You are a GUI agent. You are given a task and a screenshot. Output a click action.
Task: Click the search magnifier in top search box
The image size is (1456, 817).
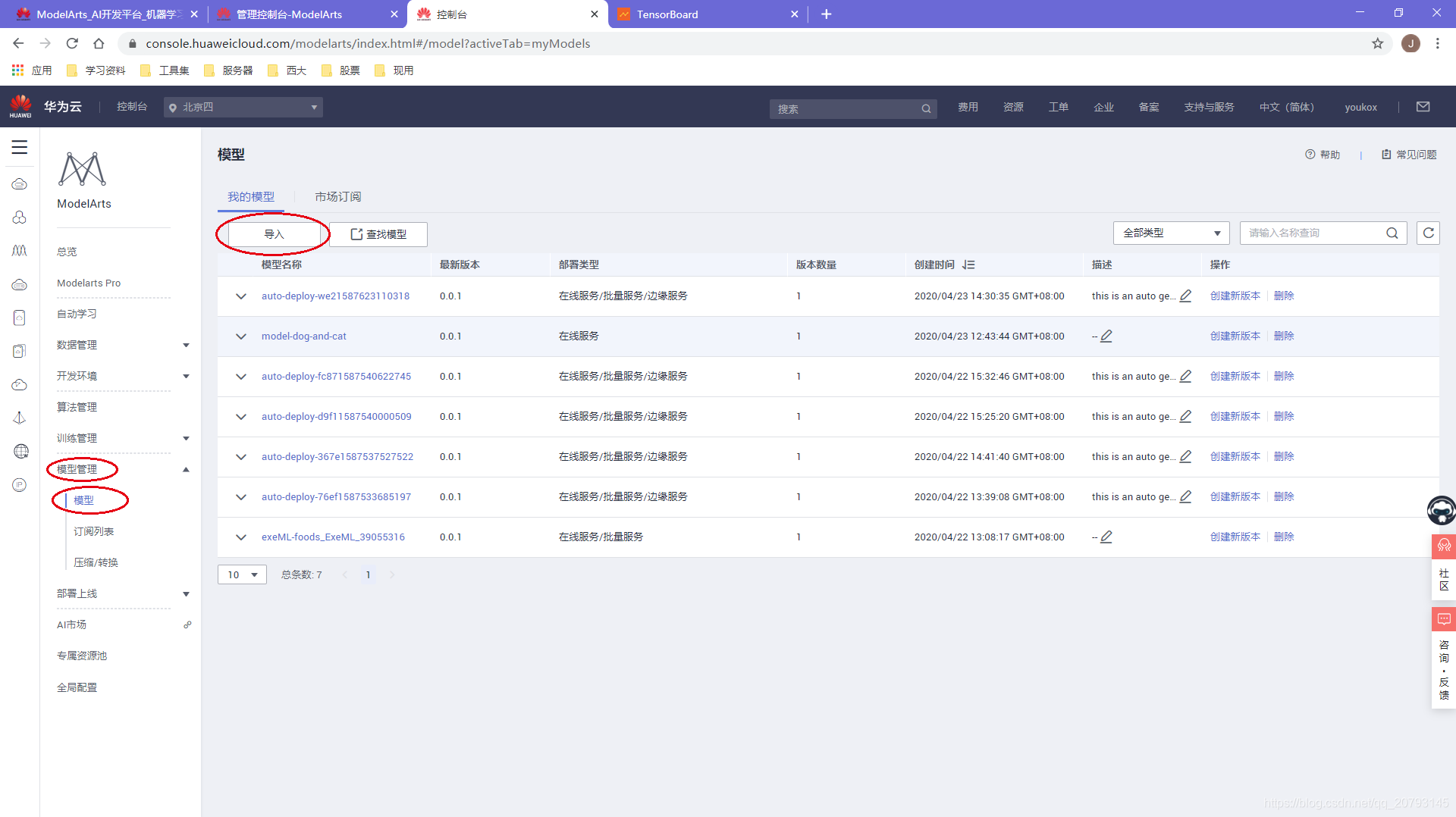point(926,109)
